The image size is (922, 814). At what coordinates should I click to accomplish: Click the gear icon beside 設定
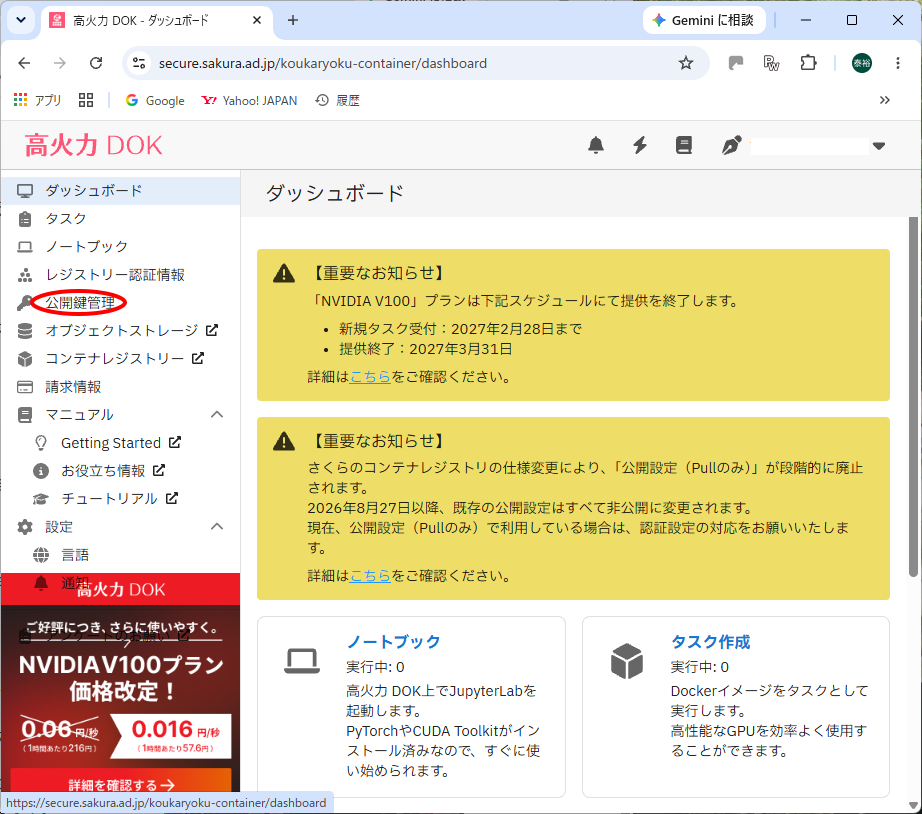(x=25, y=526)
